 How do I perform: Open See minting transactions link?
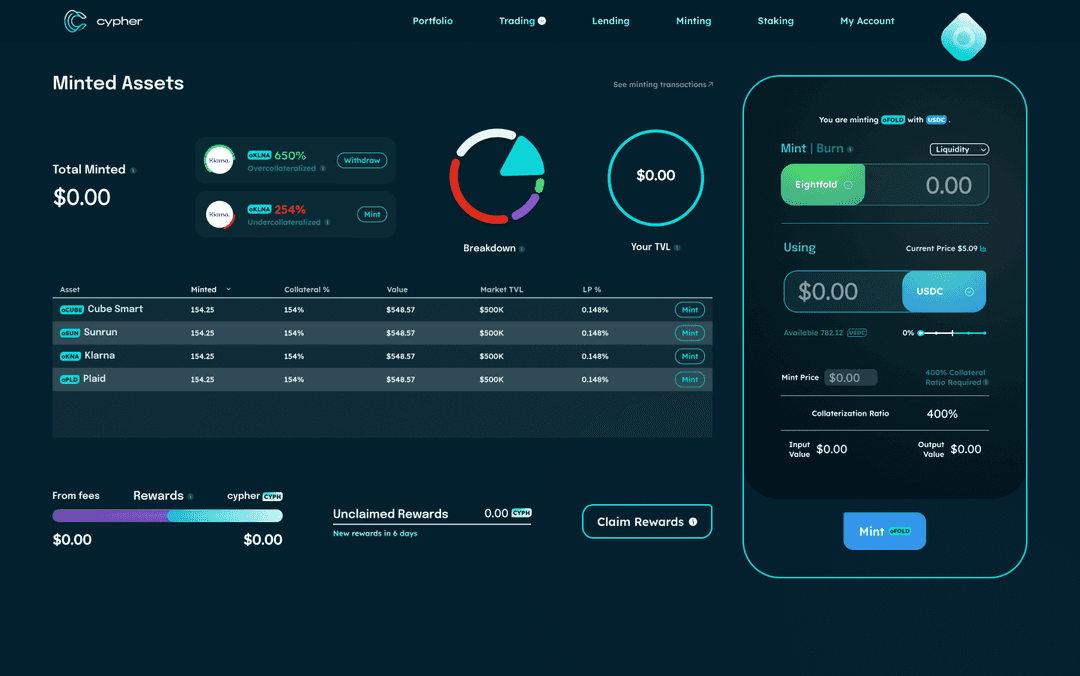point(662,85)
